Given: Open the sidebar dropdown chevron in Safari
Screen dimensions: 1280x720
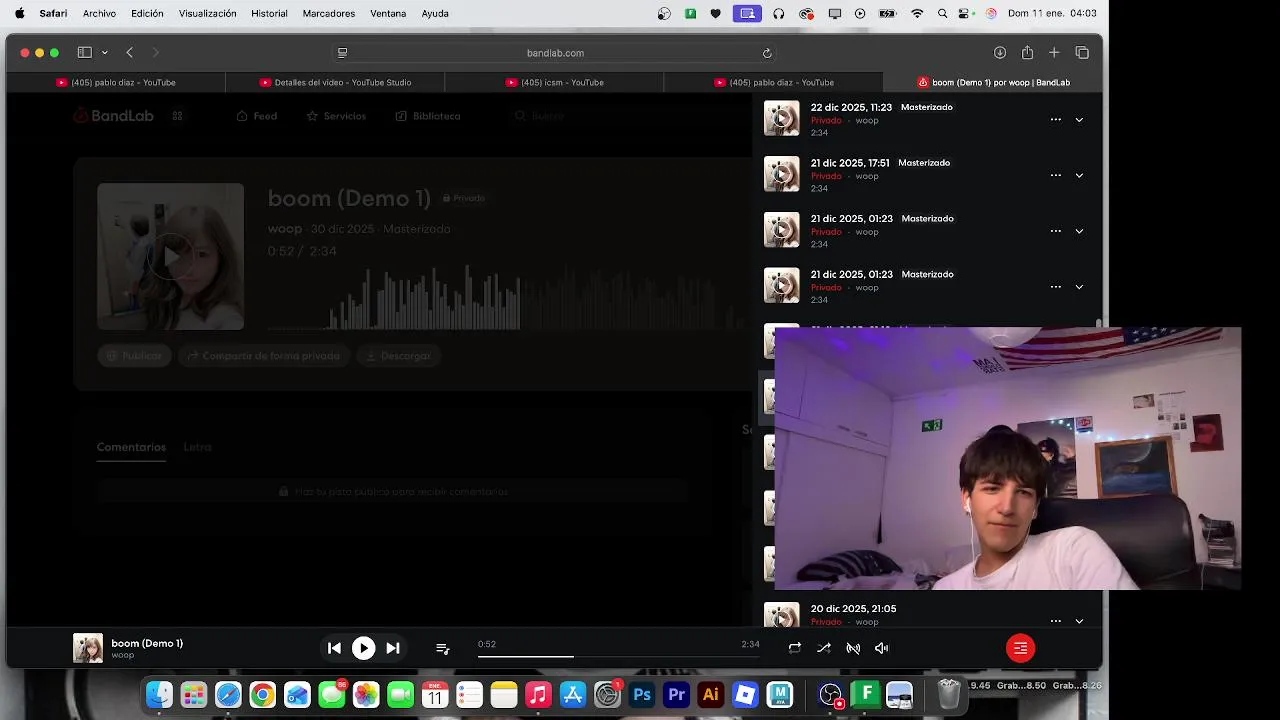Looking at the screenshot, I should [x=104, y=53].
